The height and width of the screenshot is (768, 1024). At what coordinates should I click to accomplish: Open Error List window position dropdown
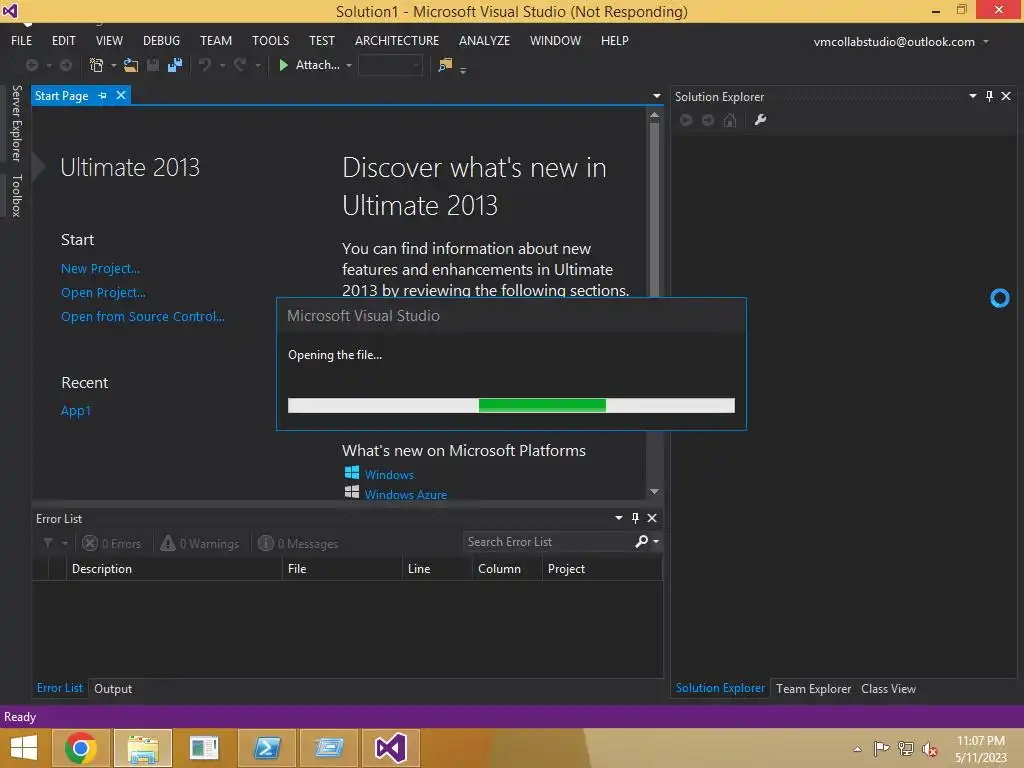(618, 518)
